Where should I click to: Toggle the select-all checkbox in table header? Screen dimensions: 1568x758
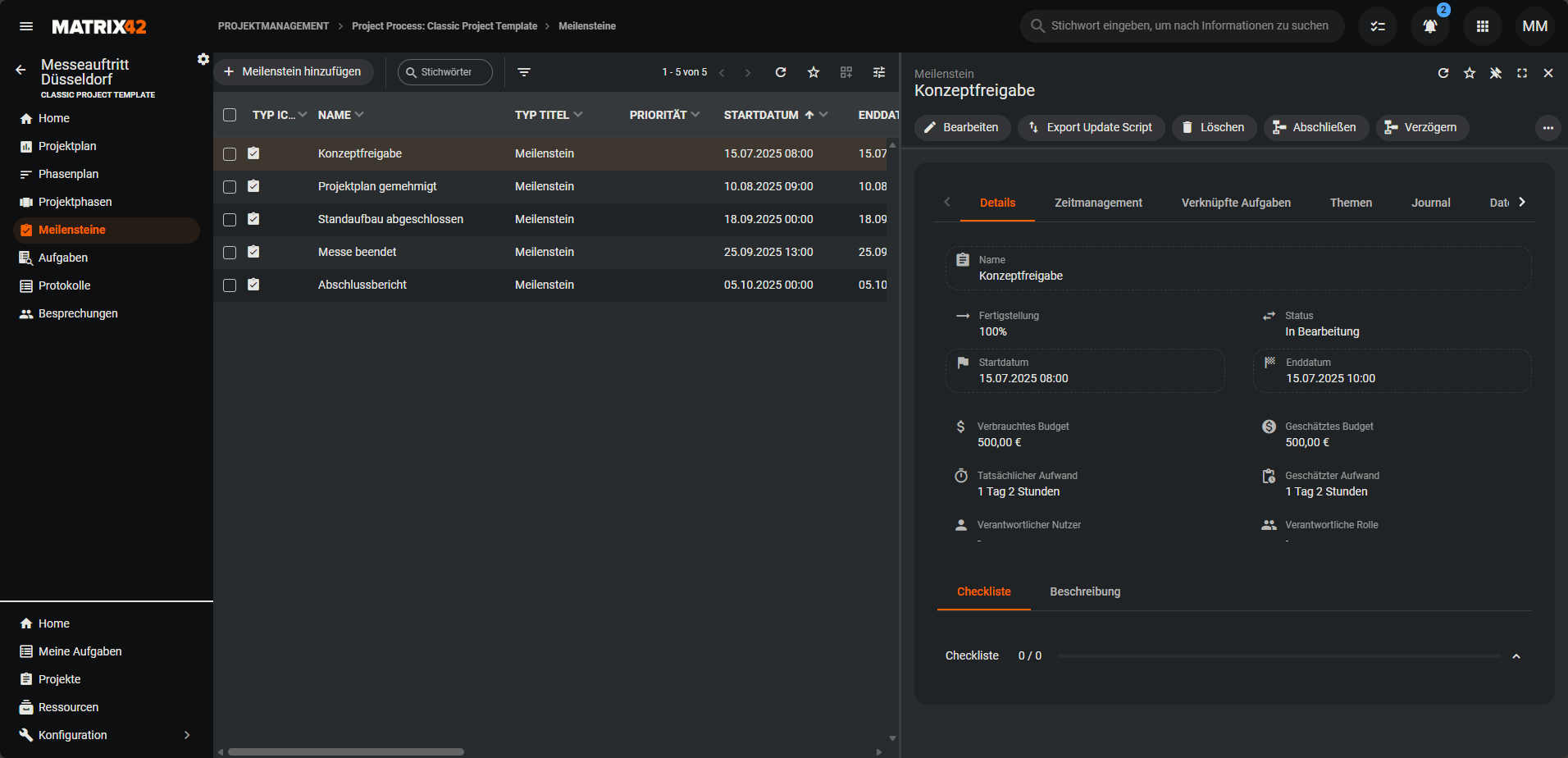click(230, 115)
